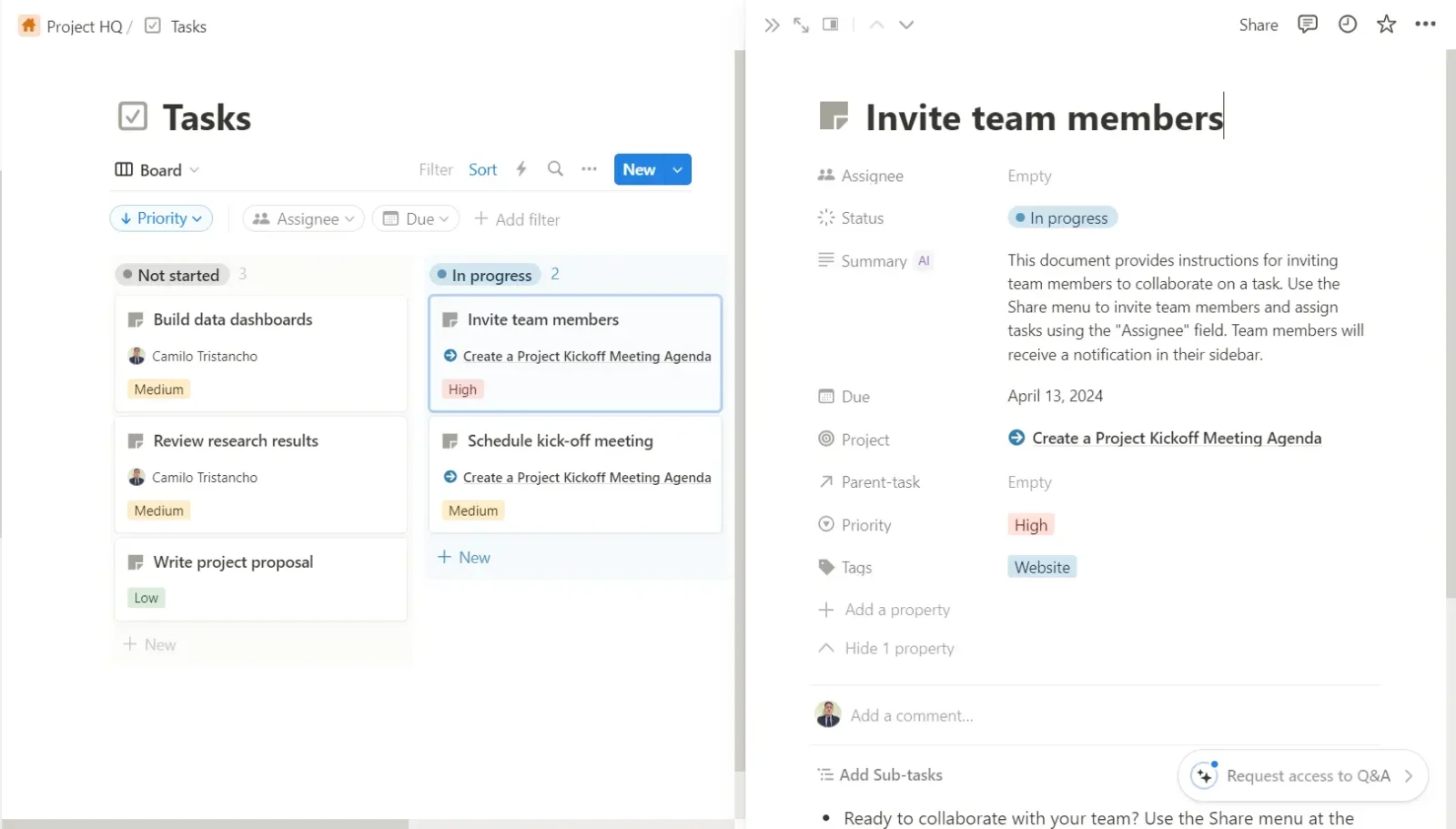
Task: Click the plus icon beside Add filter
Action: [x=481, y=218]
